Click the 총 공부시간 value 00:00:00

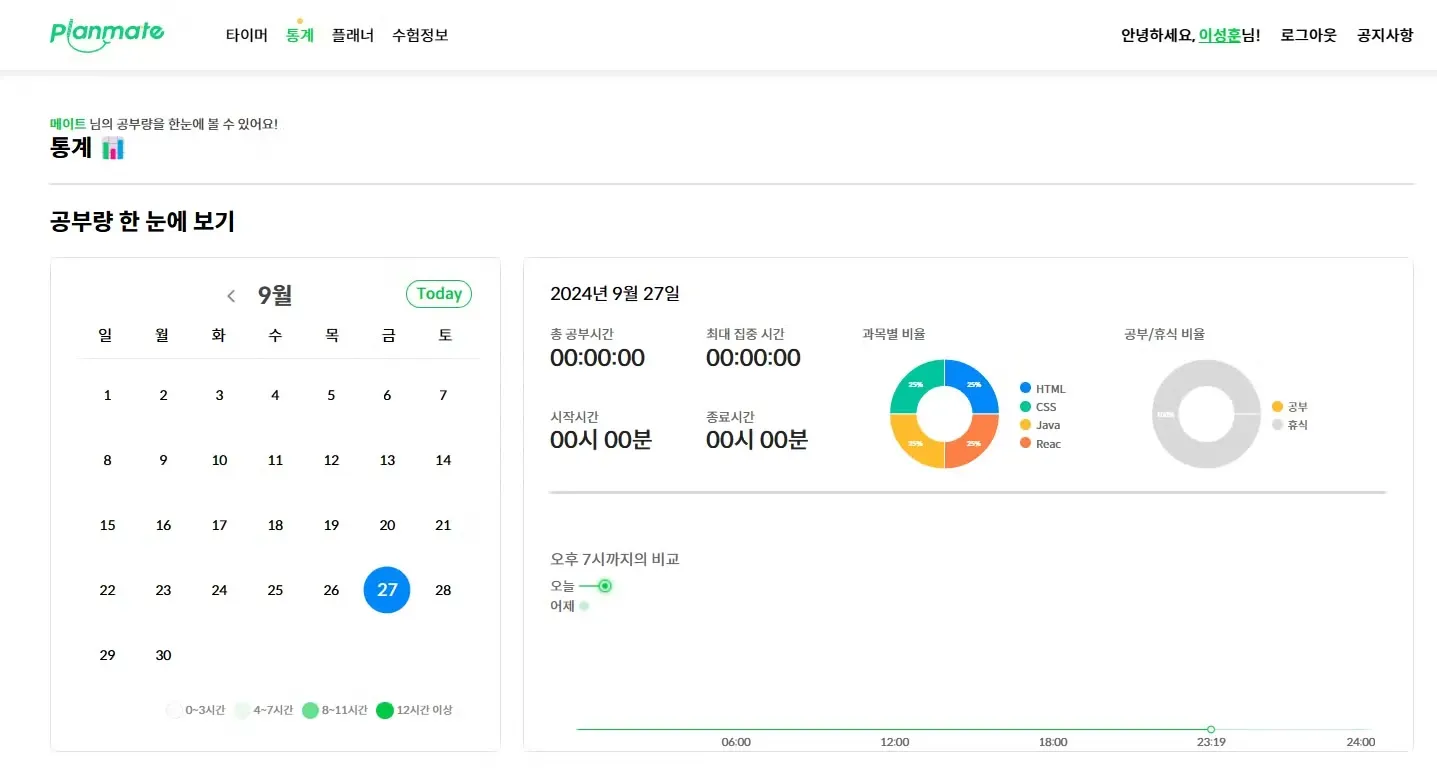(597, 358)
